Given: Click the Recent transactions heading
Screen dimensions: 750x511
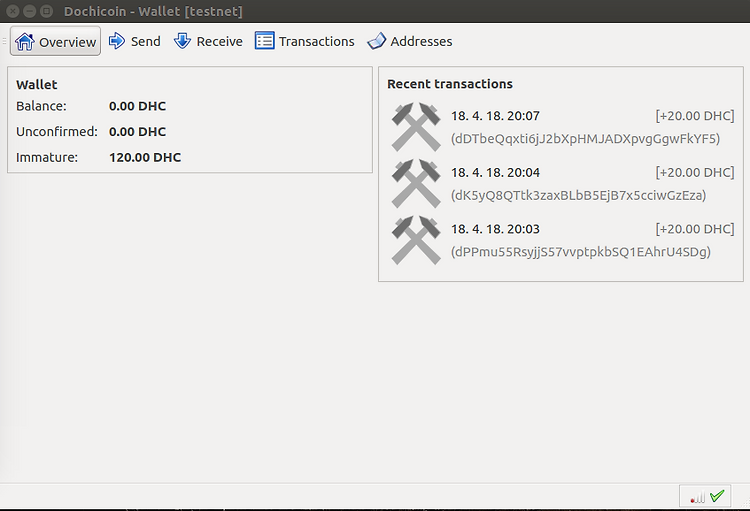Looking at the screenshot, I should (450, 84).
